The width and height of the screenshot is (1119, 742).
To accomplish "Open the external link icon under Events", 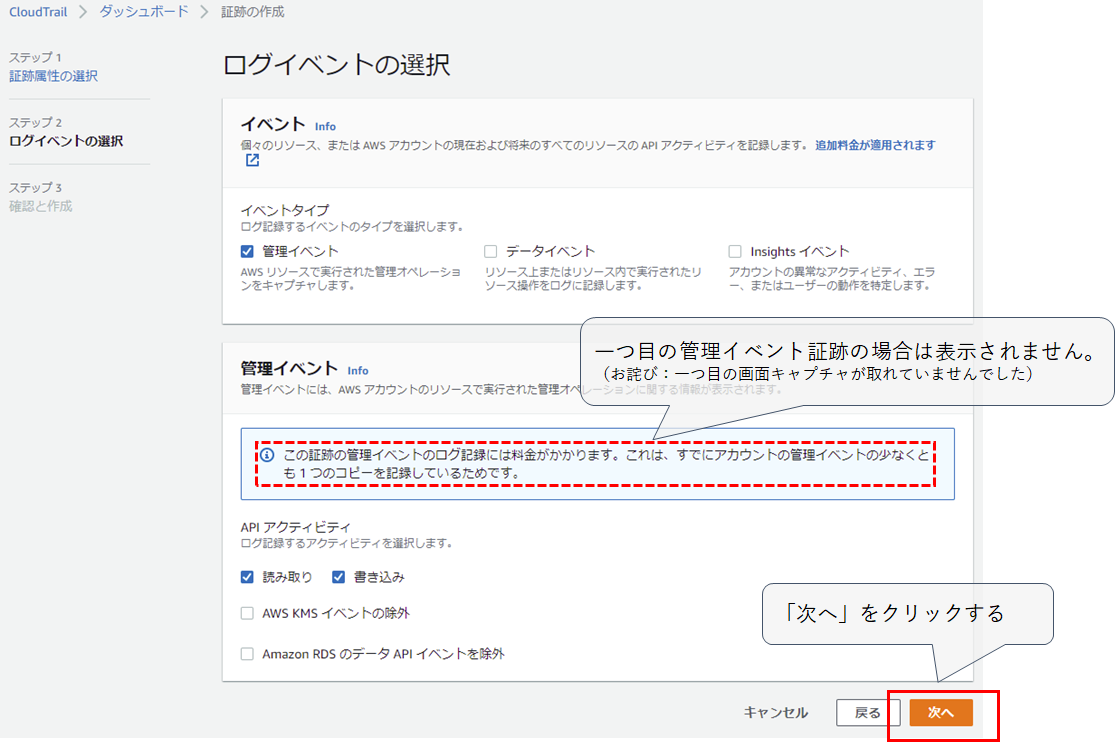I will (x=252, y=161).
